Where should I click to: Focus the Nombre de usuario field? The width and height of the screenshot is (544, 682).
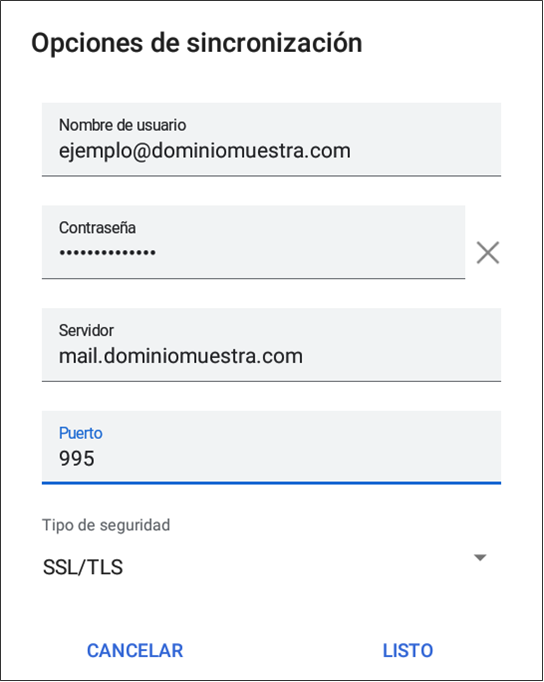271,140
